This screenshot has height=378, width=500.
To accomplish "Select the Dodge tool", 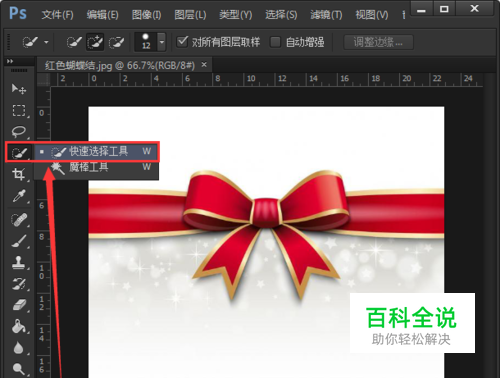I will pos(19,369).
